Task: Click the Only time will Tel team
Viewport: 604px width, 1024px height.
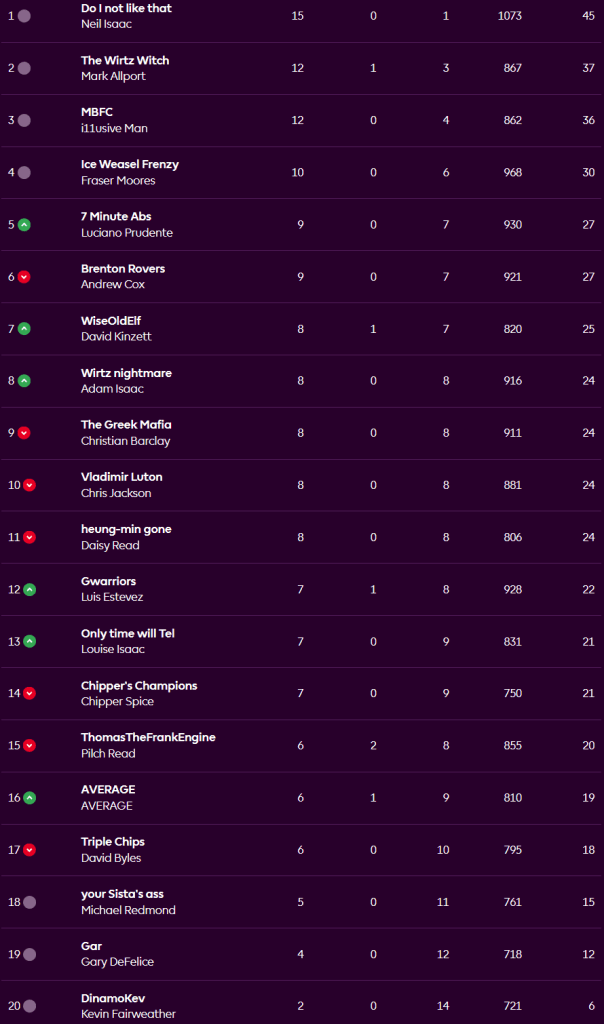Action: coord(128,633)
